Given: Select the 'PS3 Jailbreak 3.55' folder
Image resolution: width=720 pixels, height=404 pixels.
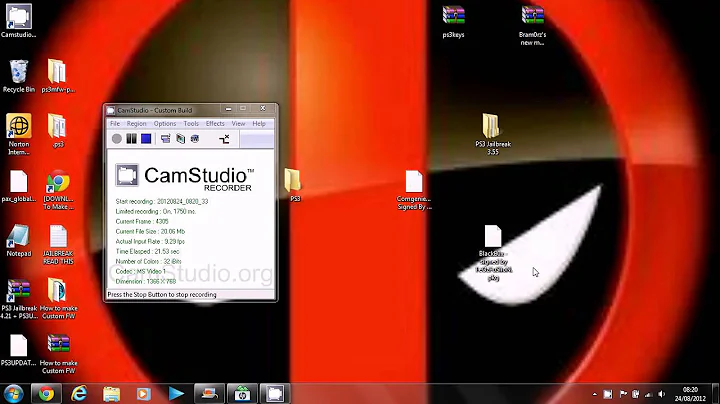Looking at the screenshot, I should [x=493, y=134].
